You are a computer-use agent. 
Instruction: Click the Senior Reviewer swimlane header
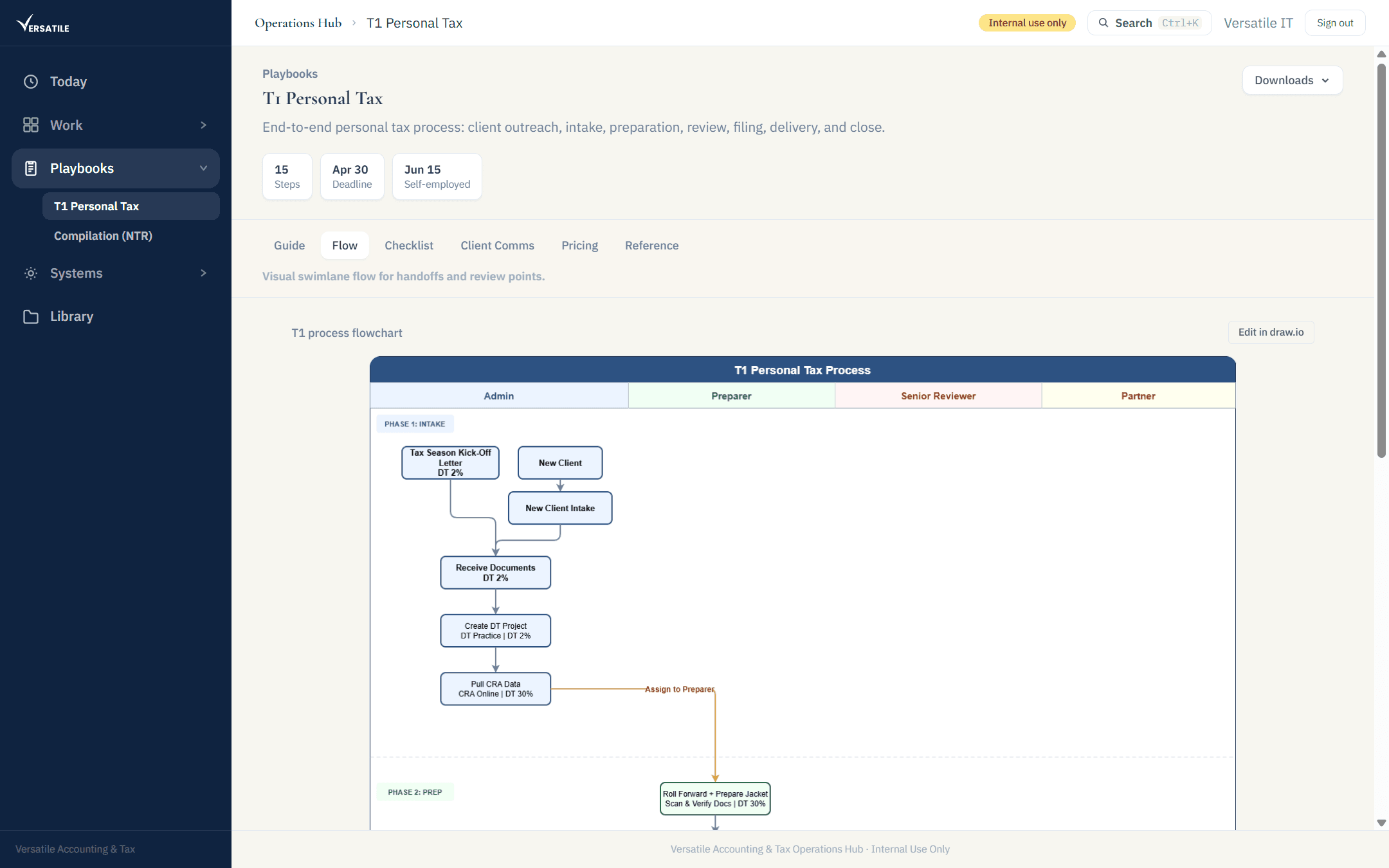point(938,396)
